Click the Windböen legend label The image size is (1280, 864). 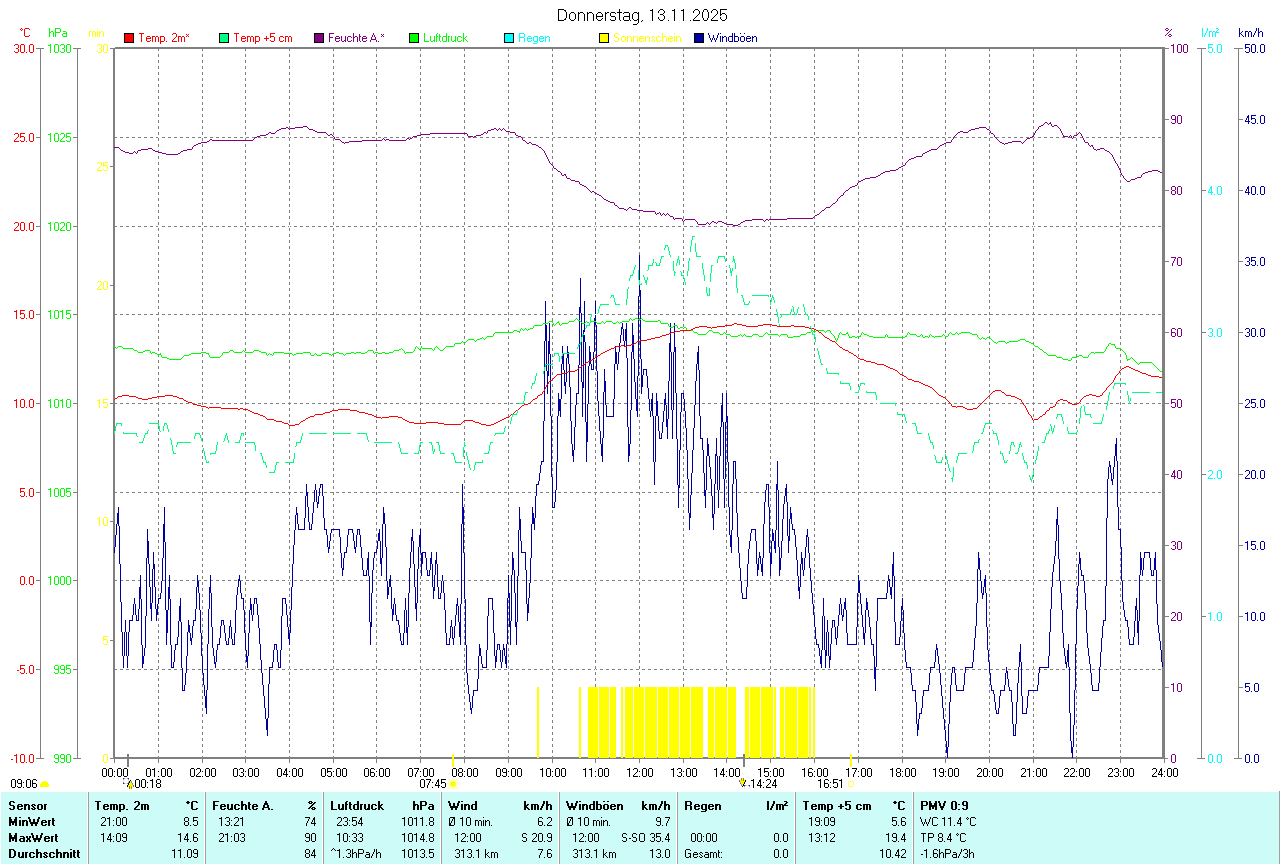[x=734, y=38]
